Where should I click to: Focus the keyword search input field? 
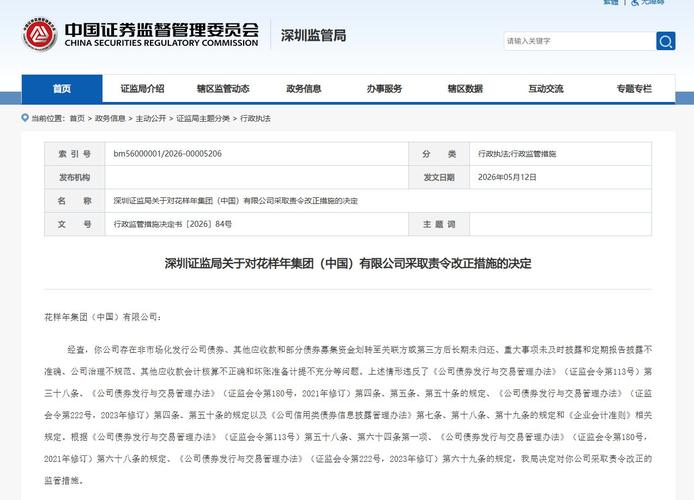point(580,41)
